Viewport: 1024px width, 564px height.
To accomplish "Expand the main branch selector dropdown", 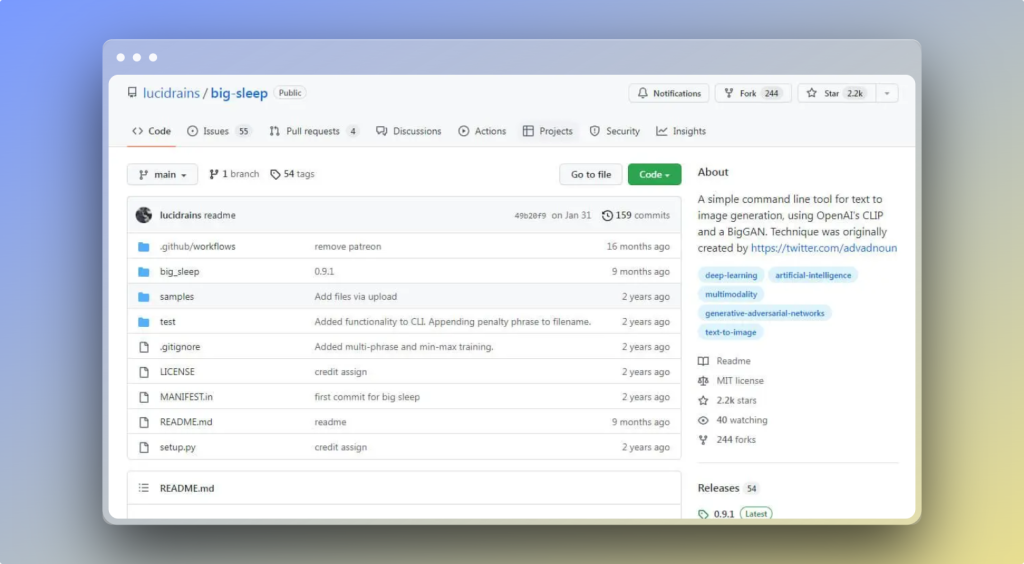I will pyautogui.click(x=162, y=174).
